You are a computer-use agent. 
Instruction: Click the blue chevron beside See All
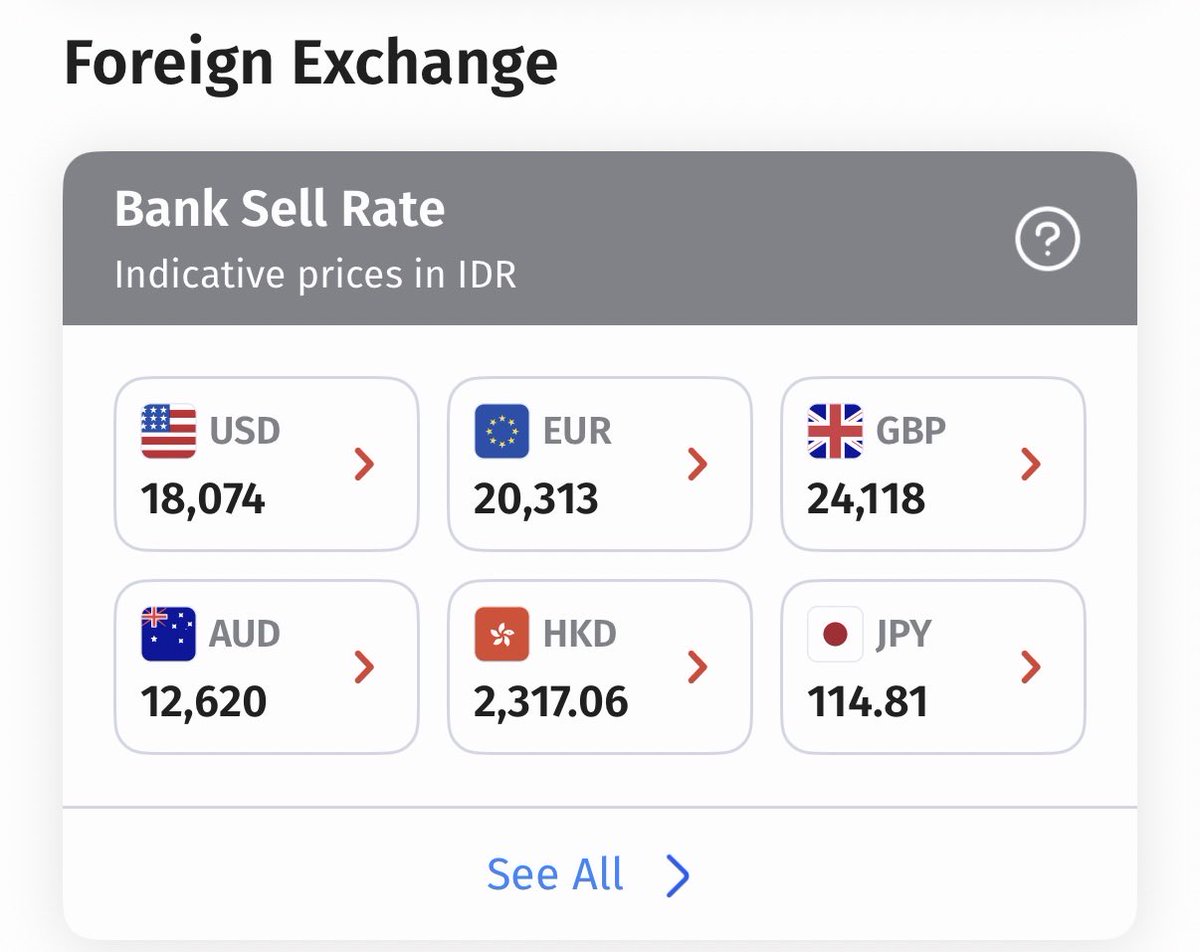678,876
